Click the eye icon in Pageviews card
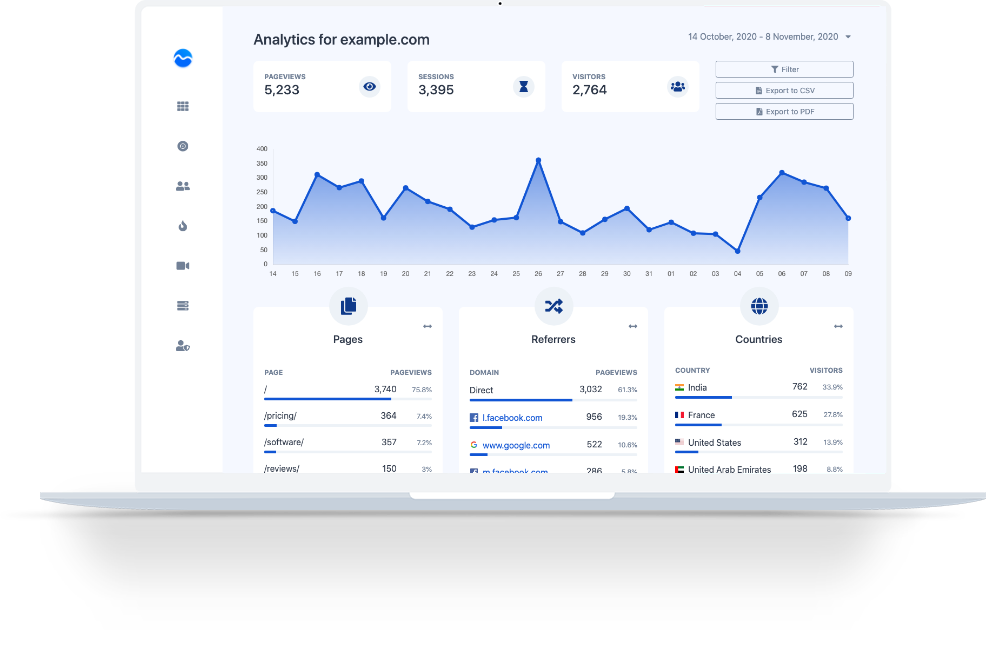 pyautogui.click(x=370, y=87)
